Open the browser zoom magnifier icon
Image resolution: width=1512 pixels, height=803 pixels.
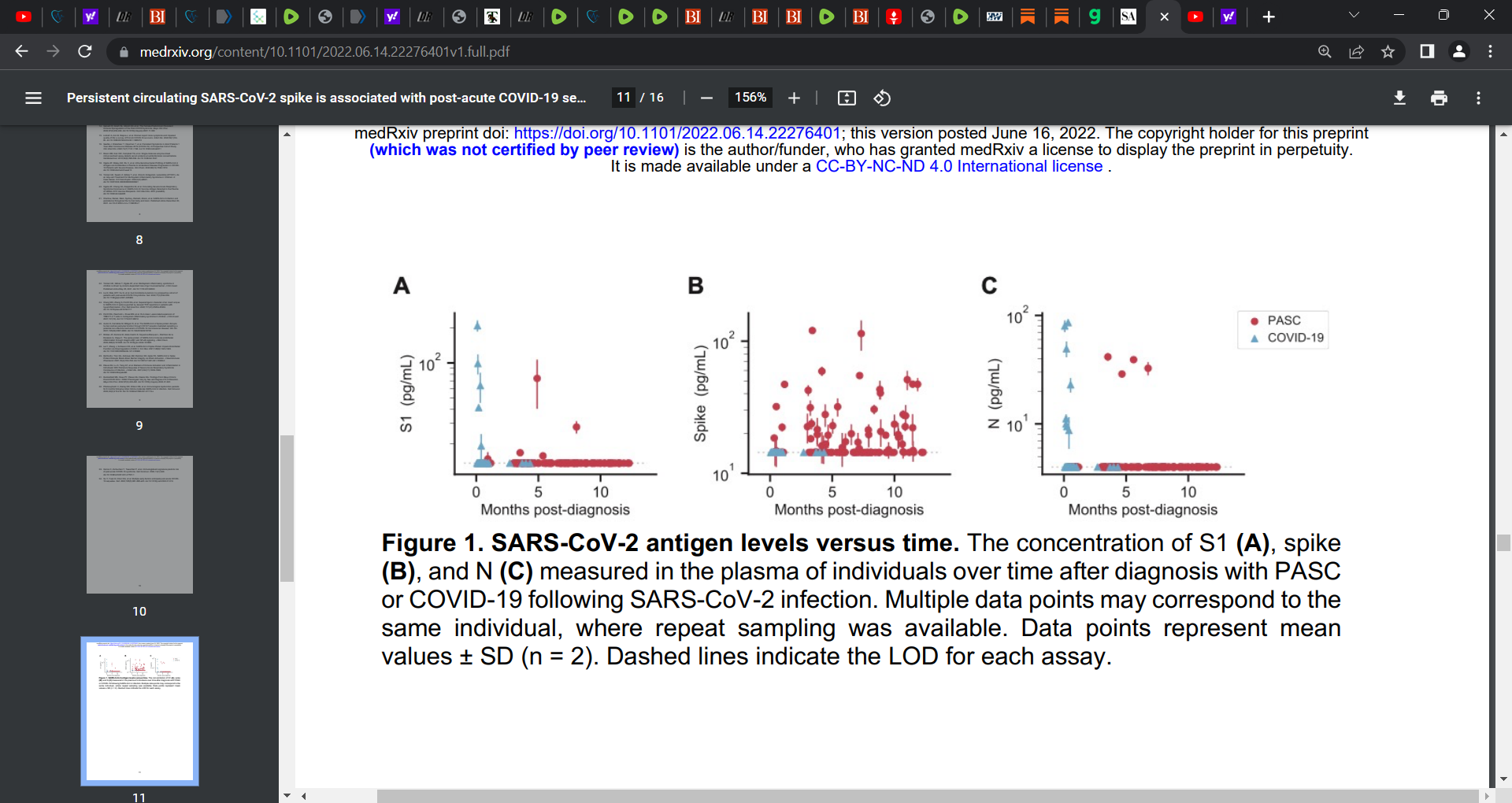coord(1325,51)
